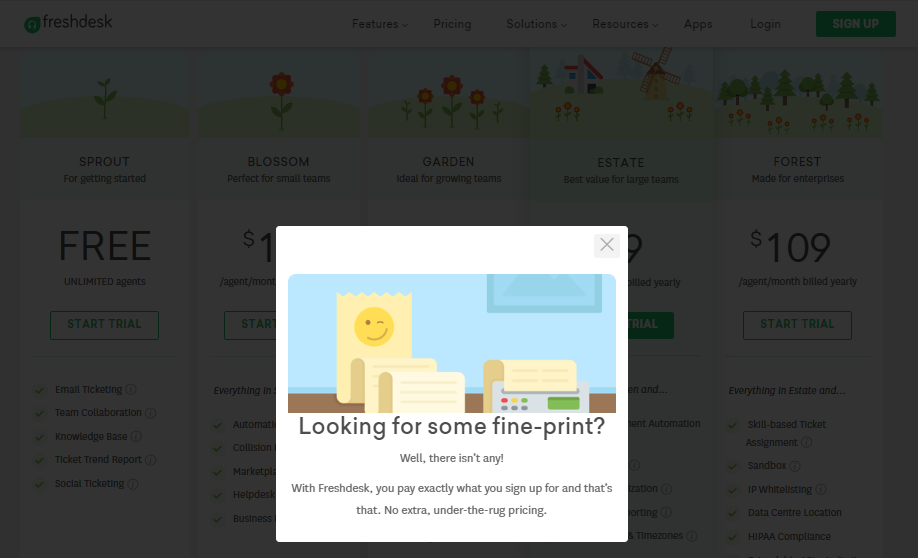Image resolution: width=918 pixels, height=558 pixels.
Task: Click the GARDEN plan title
Action: [448, 162]
